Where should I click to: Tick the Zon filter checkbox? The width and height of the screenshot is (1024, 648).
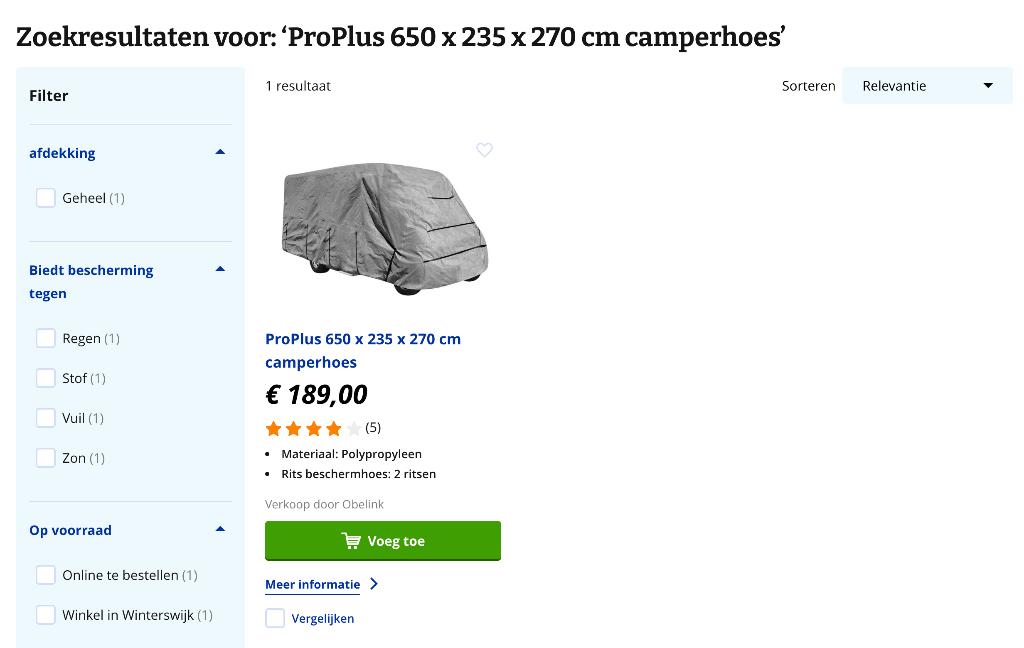[46, 458]
